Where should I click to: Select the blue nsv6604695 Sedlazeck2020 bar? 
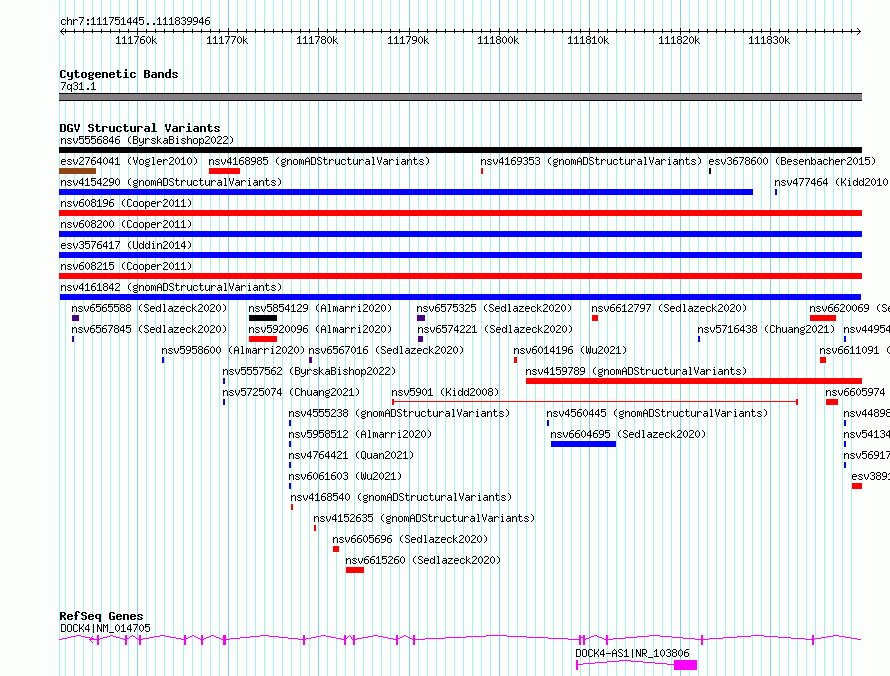coord(583,444)
